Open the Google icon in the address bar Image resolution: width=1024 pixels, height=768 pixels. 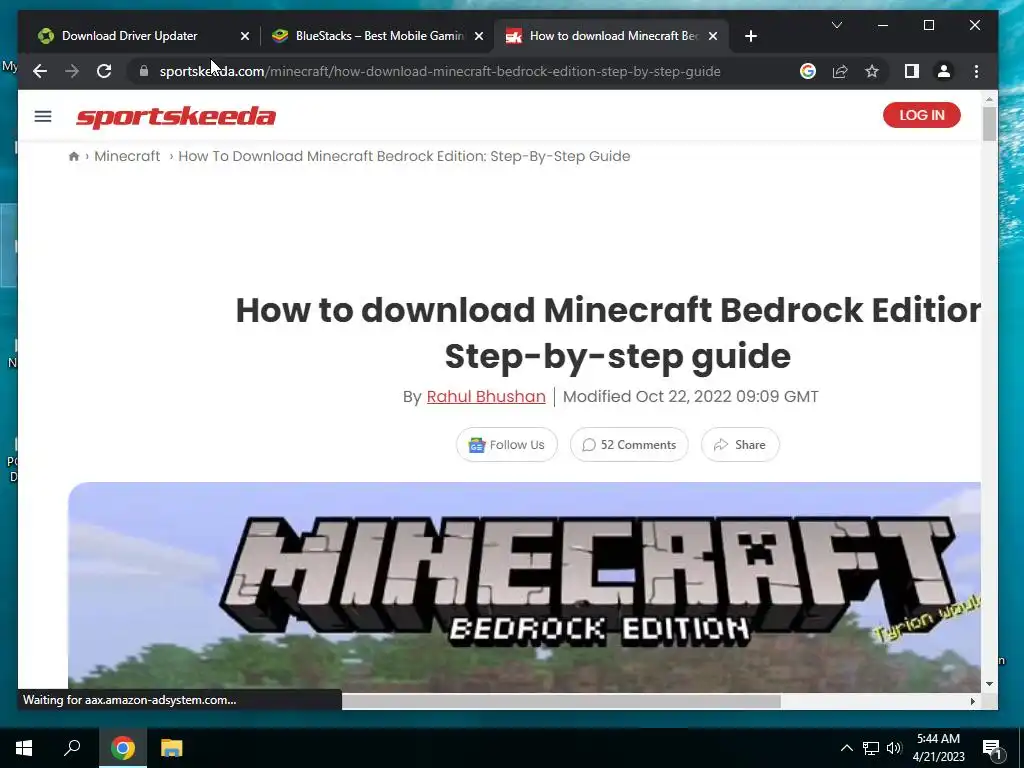[x=808, y=71]
